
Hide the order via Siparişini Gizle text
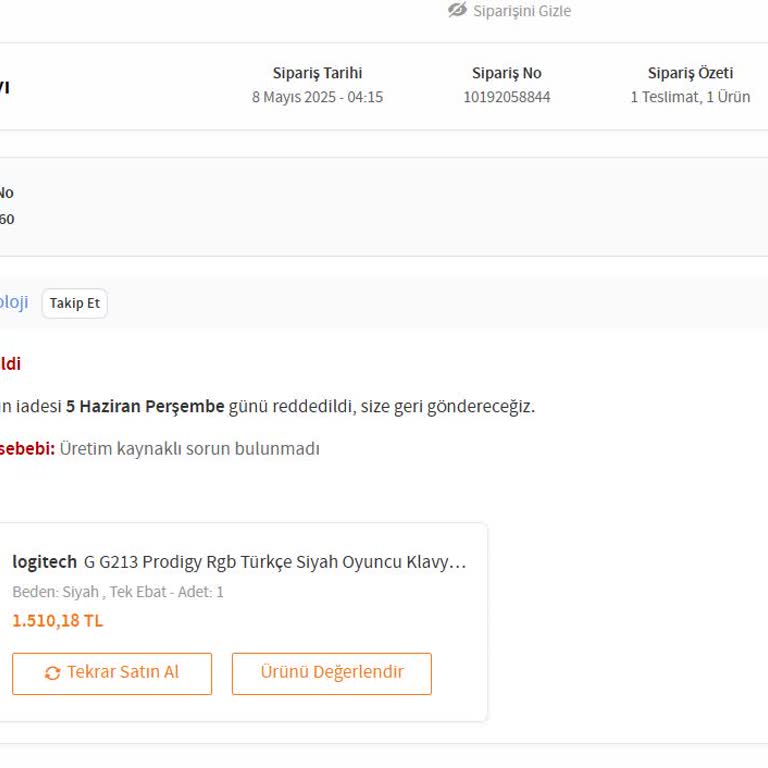522,11
